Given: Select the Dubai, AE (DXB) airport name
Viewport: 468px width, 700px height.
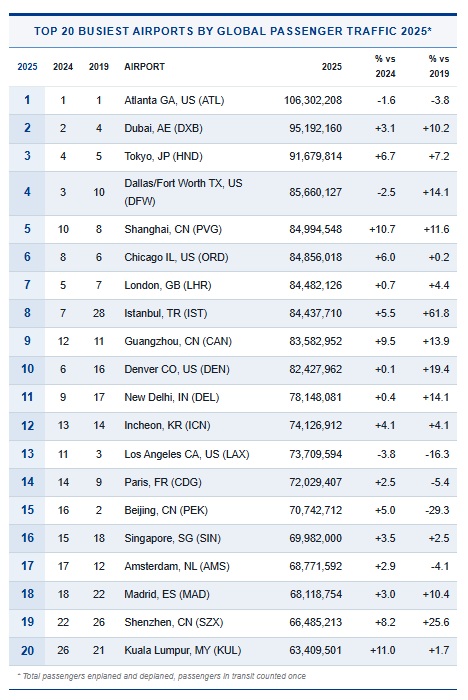Looking at the screenshot, I should 163,128.
